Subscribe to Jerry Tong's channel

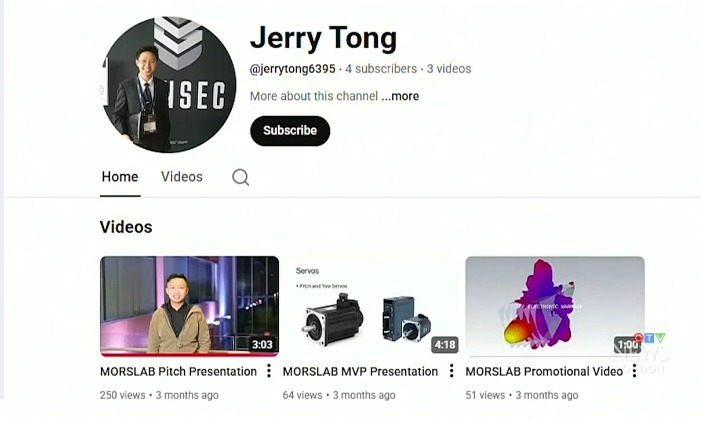click(290, 131)
